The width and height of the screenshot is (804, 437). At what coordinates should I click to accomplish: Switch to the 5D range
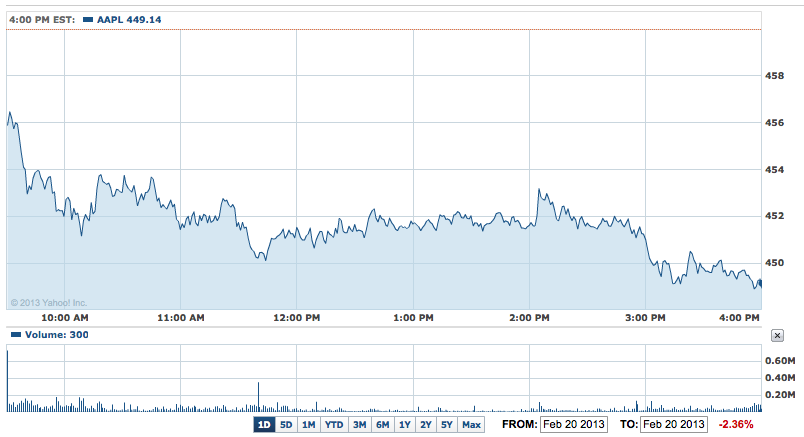286,425
